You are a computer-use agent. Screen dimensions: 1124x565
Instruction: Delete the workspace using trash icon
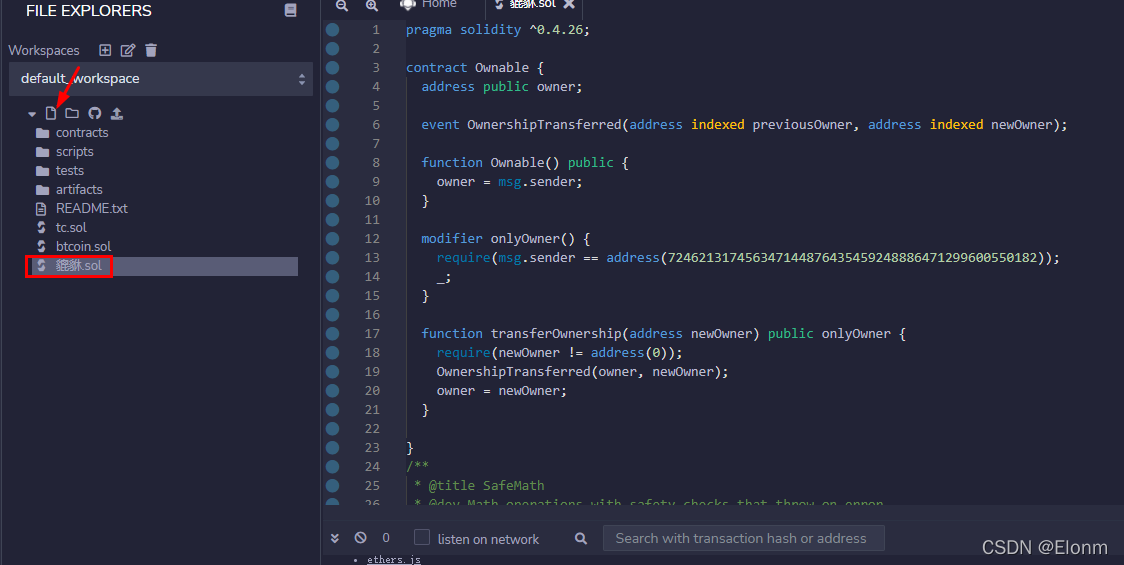pos(151,50)
